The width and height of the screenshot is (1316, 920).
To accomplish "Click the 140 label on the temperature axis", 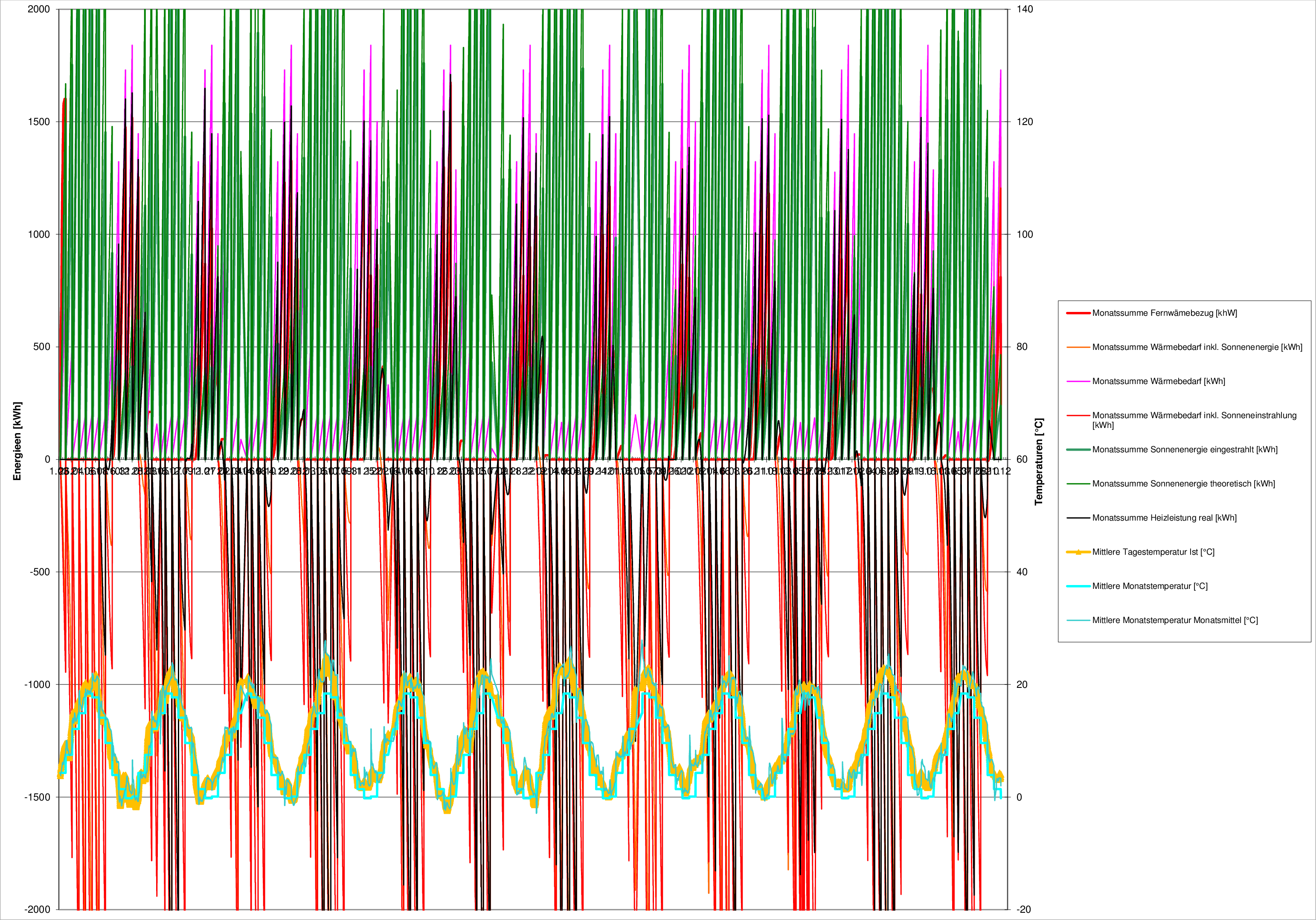I will pos(1025,9).
